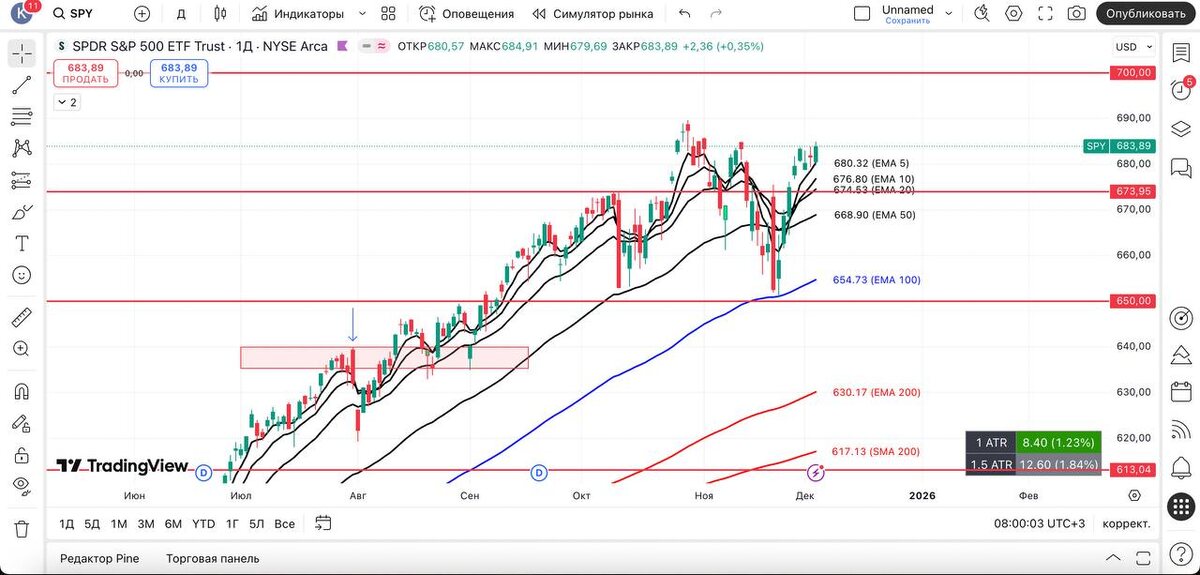Open the mountain-shaped icon in the right sidebar
1200x575 pixels.
coord(1180,355)
